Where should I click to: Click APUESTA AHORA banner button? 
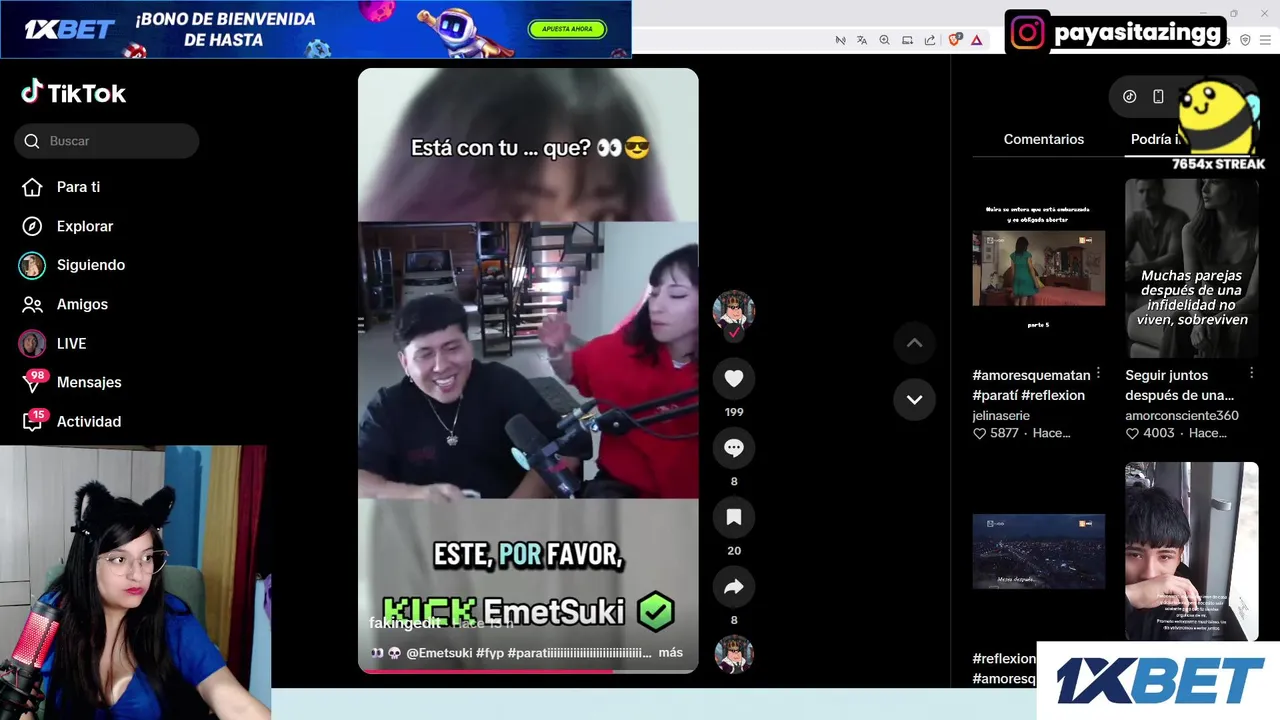pos(567,29)
